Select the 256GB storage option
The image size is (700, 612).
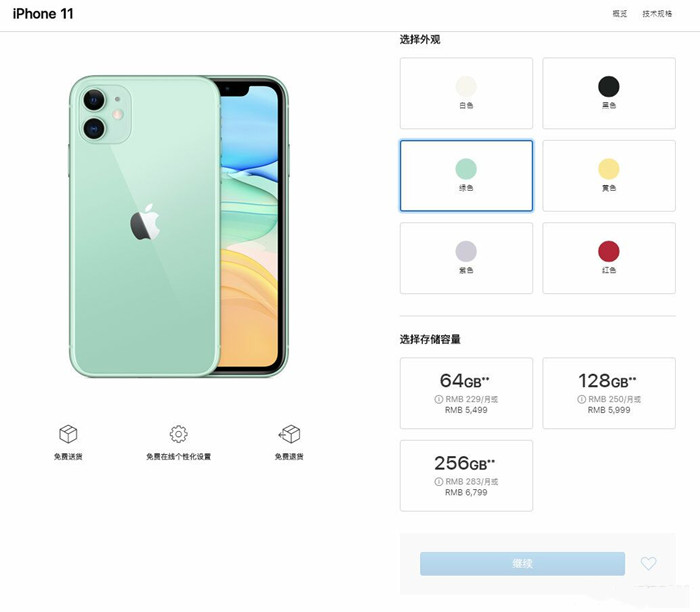coord(466,476)
